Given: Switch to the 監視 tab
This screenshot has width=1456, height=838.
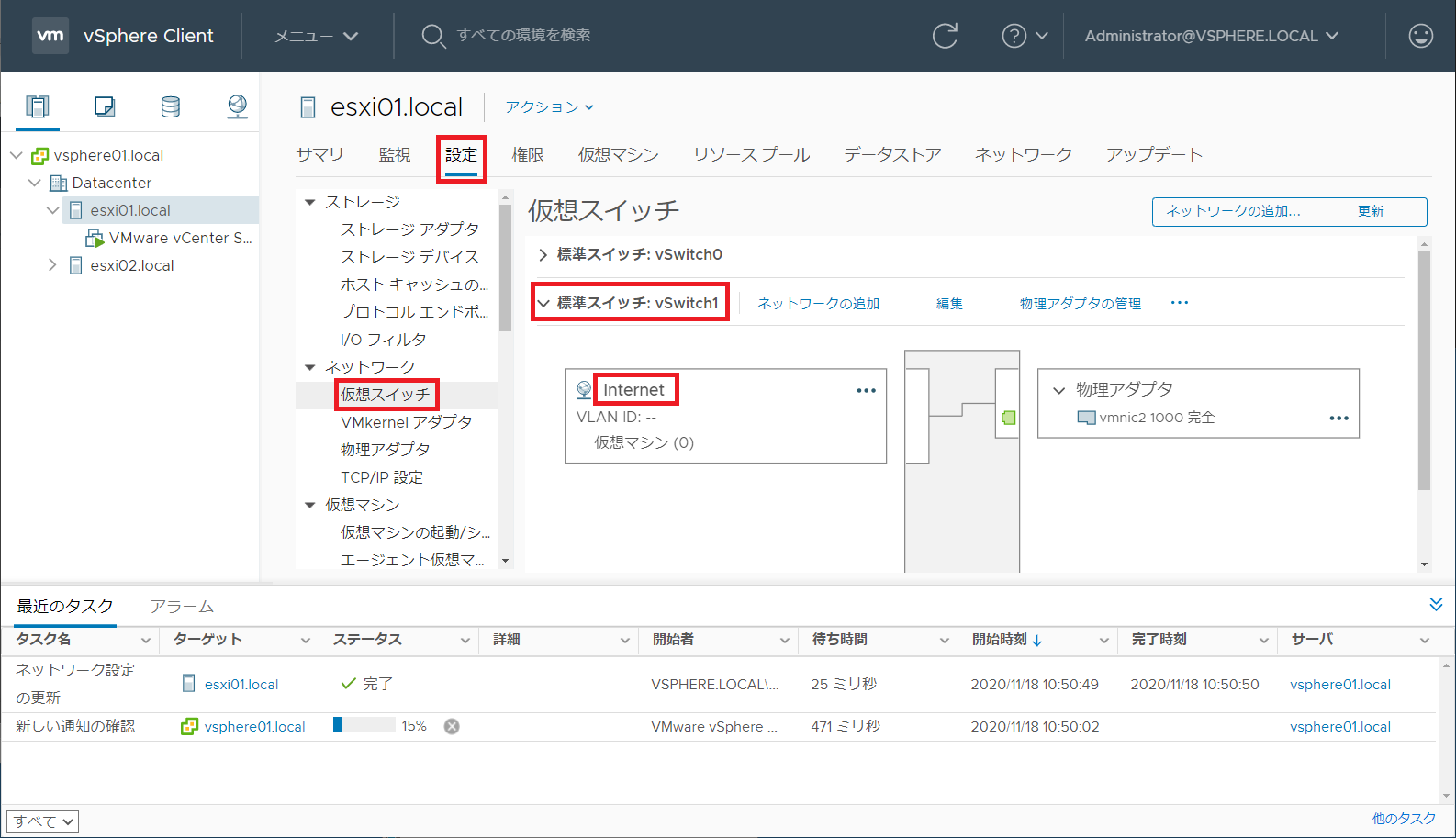Looking at the screenshot, I should point(395,154).
